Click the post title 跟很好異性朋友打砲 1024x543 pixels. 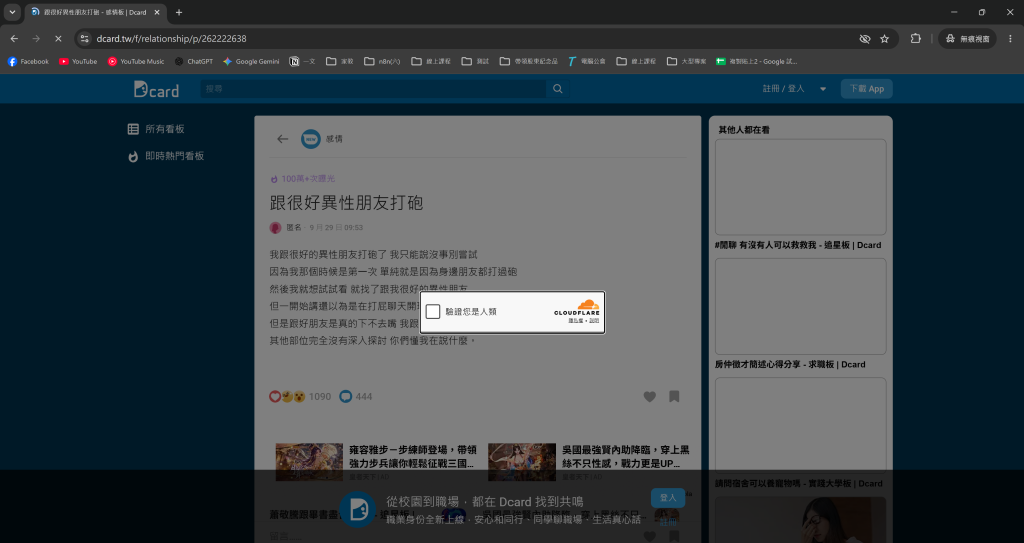[346, 203]
